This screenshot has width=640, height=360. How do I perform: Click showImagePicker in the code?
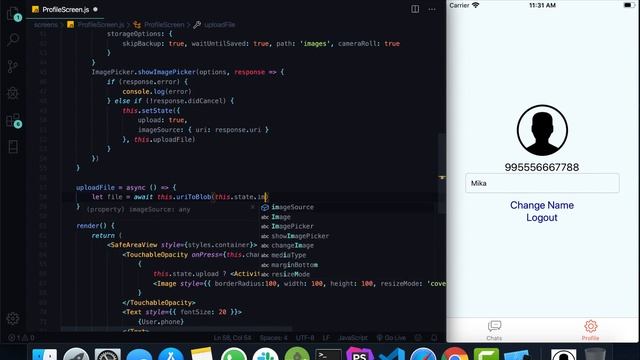click(x=167, y=72)
